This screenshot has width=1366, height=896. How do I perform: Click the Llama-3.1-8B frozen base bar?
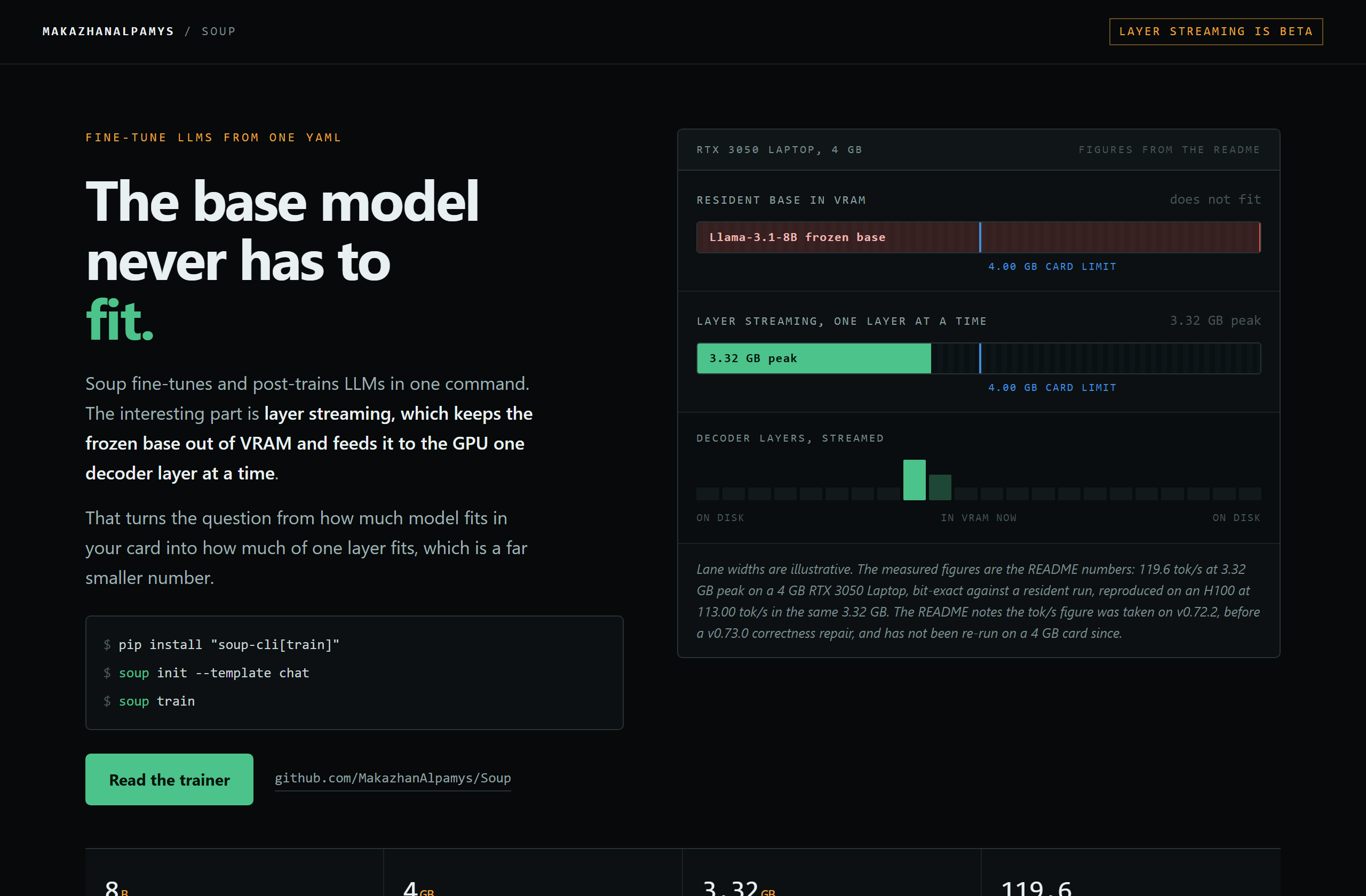tap(978, 237)
